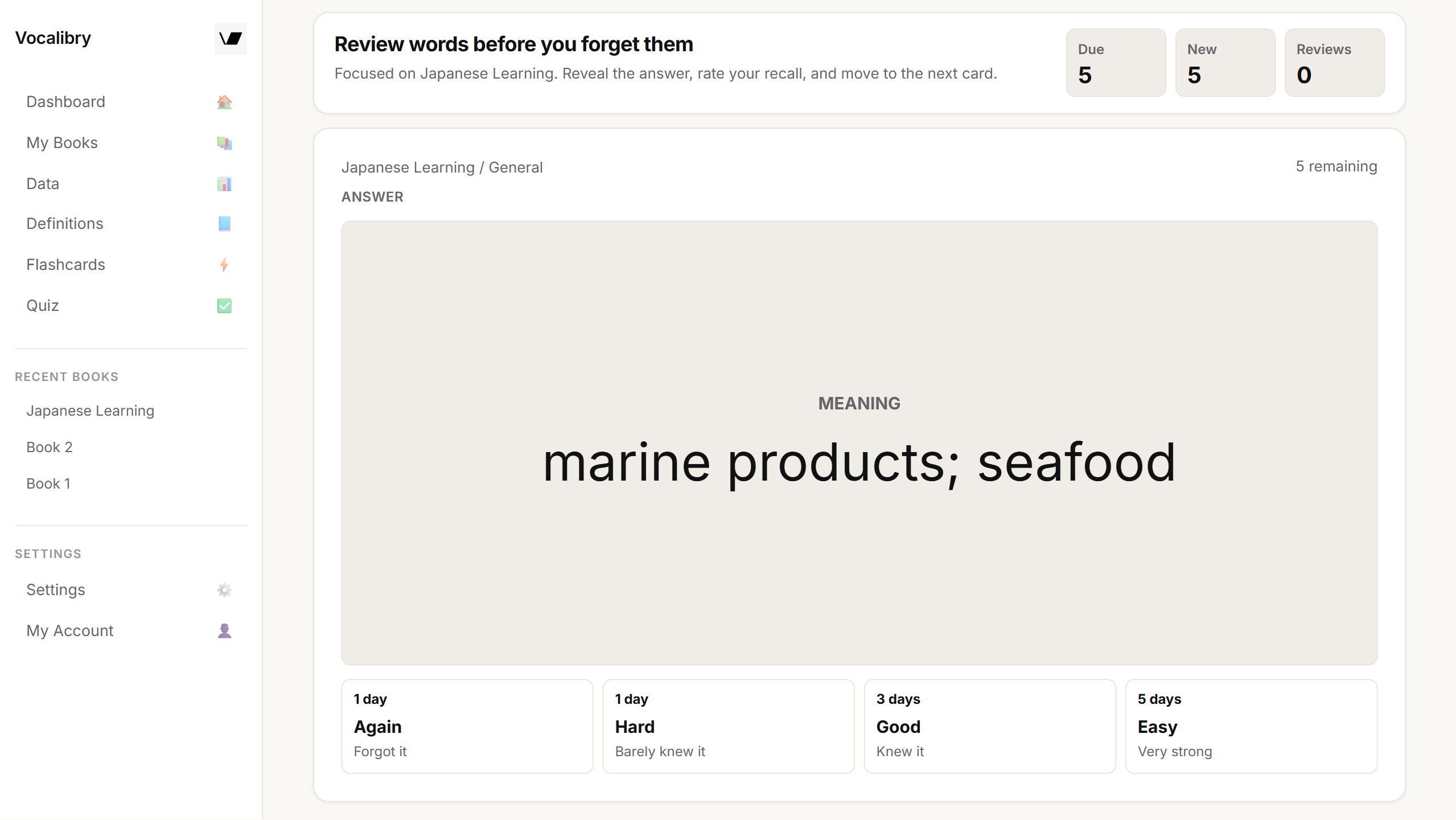Rate the card as Again

point(467,726)
